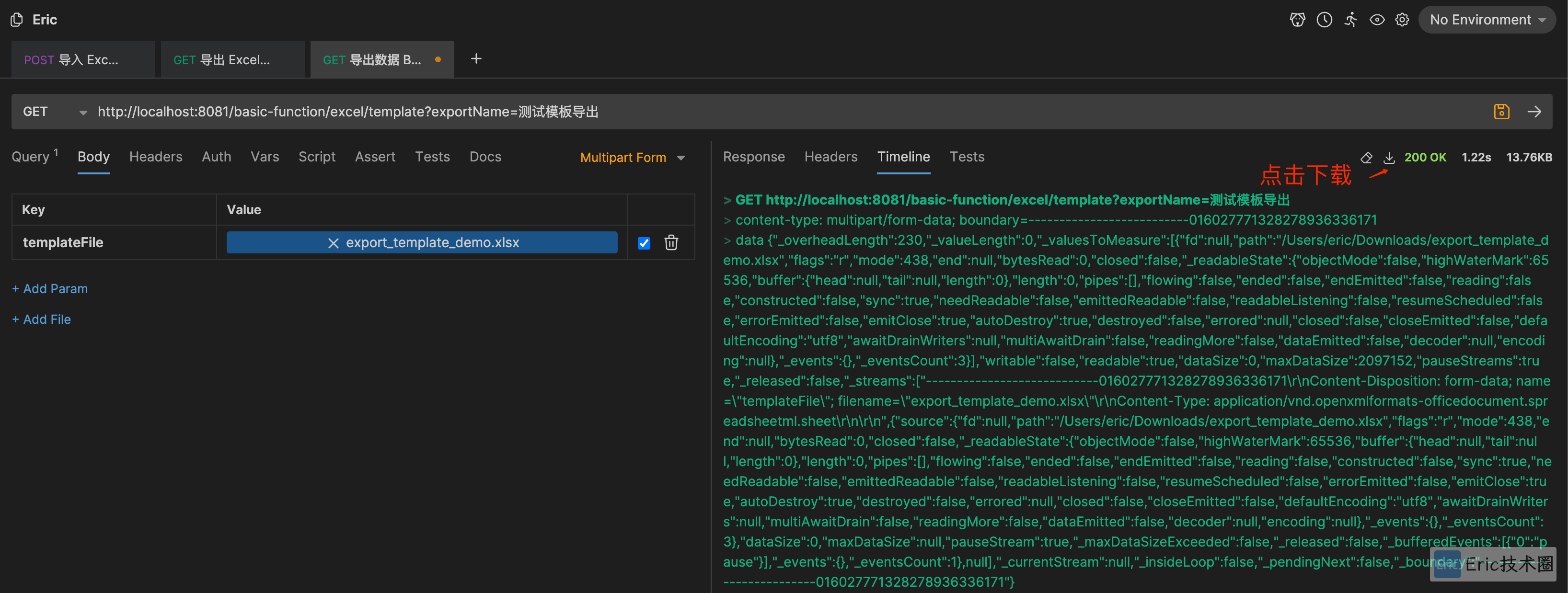Switch to the GET 导出数据 B... tab

pyautogui.click(x=382, y=59)
